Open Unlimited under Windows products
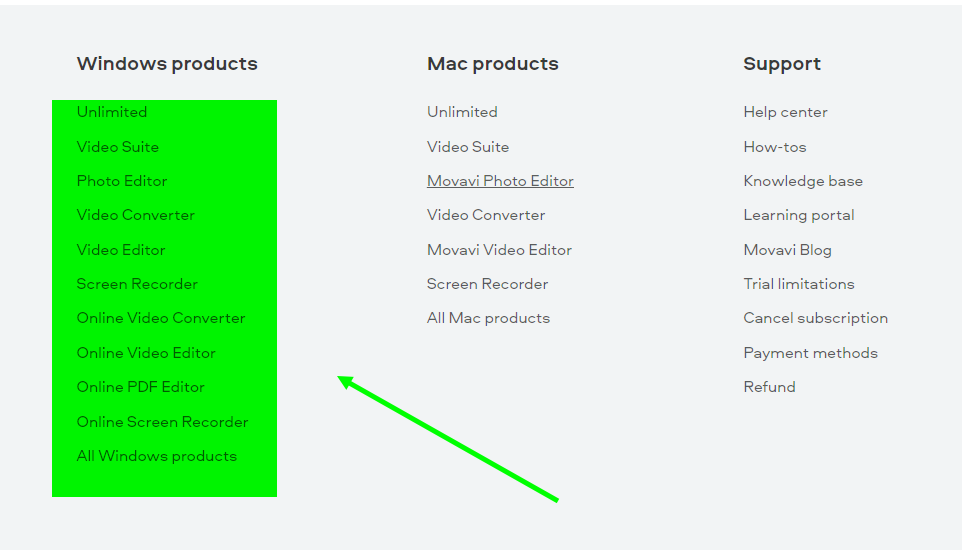 (x=112, y=112)
